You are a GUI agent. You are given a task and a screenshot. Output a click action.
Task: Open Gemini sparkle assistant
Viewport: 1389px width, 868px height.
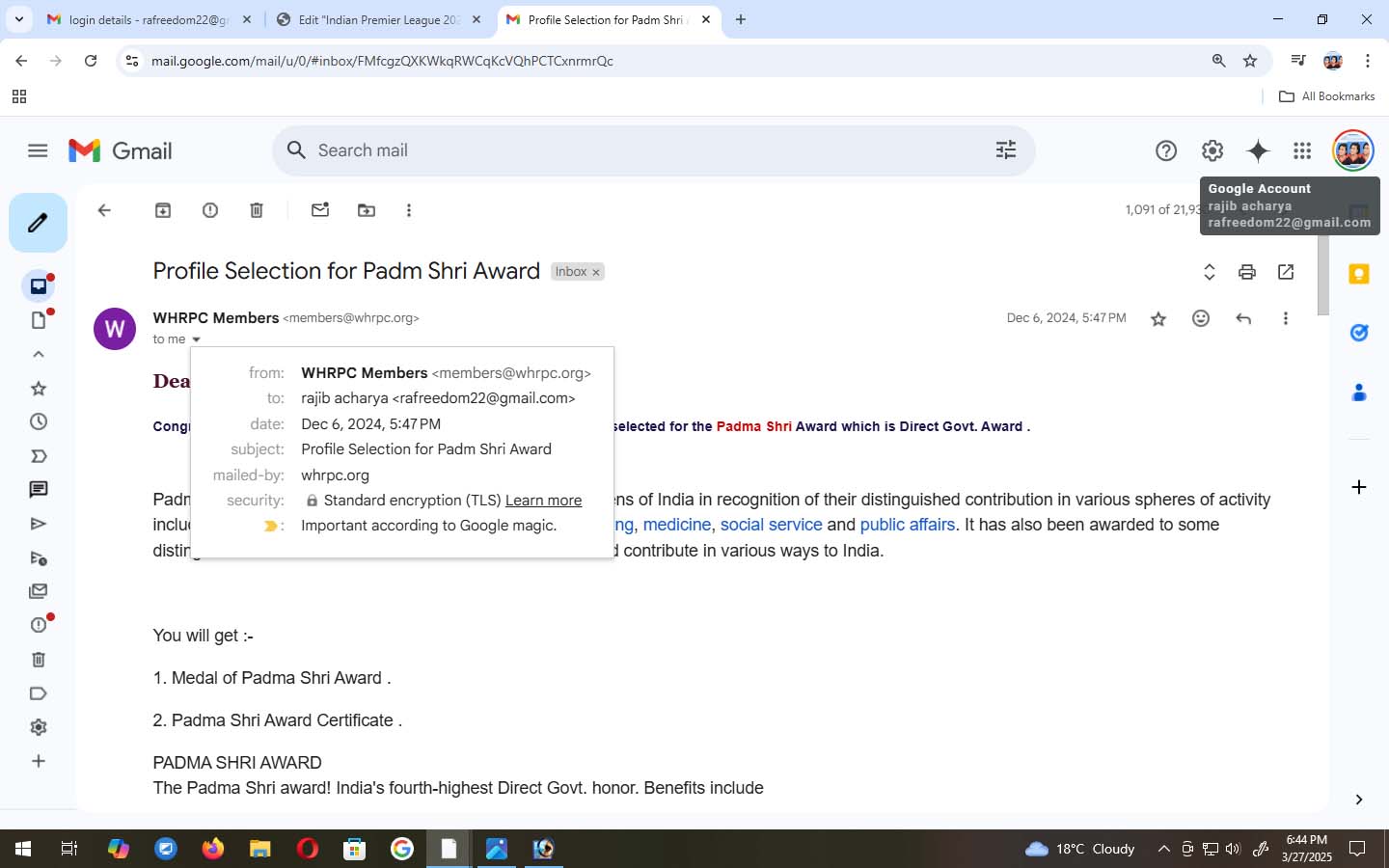click(x=1258, y=150)
